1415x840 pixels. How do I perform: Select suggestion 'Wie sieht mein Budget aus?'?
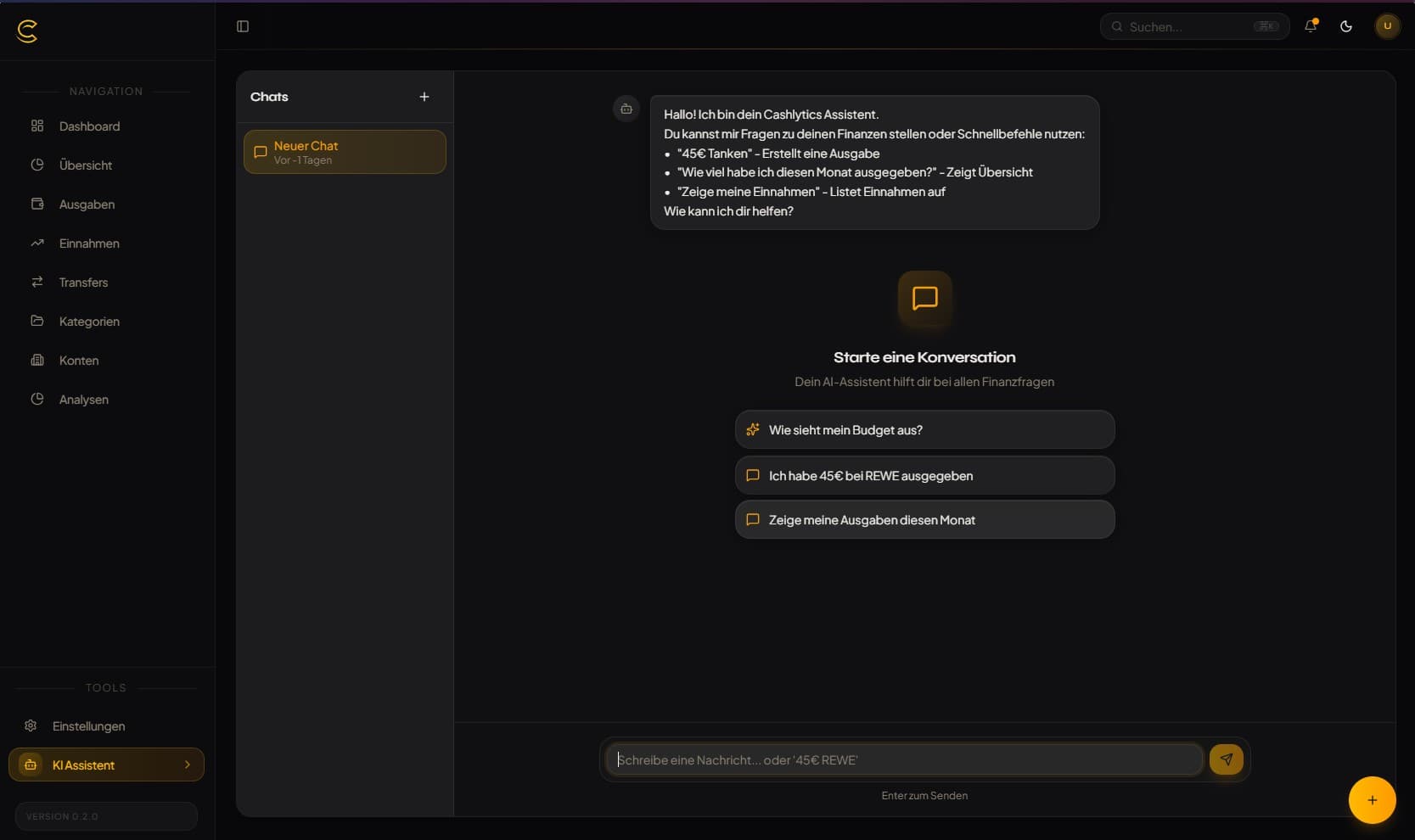[x=924, y=430]
